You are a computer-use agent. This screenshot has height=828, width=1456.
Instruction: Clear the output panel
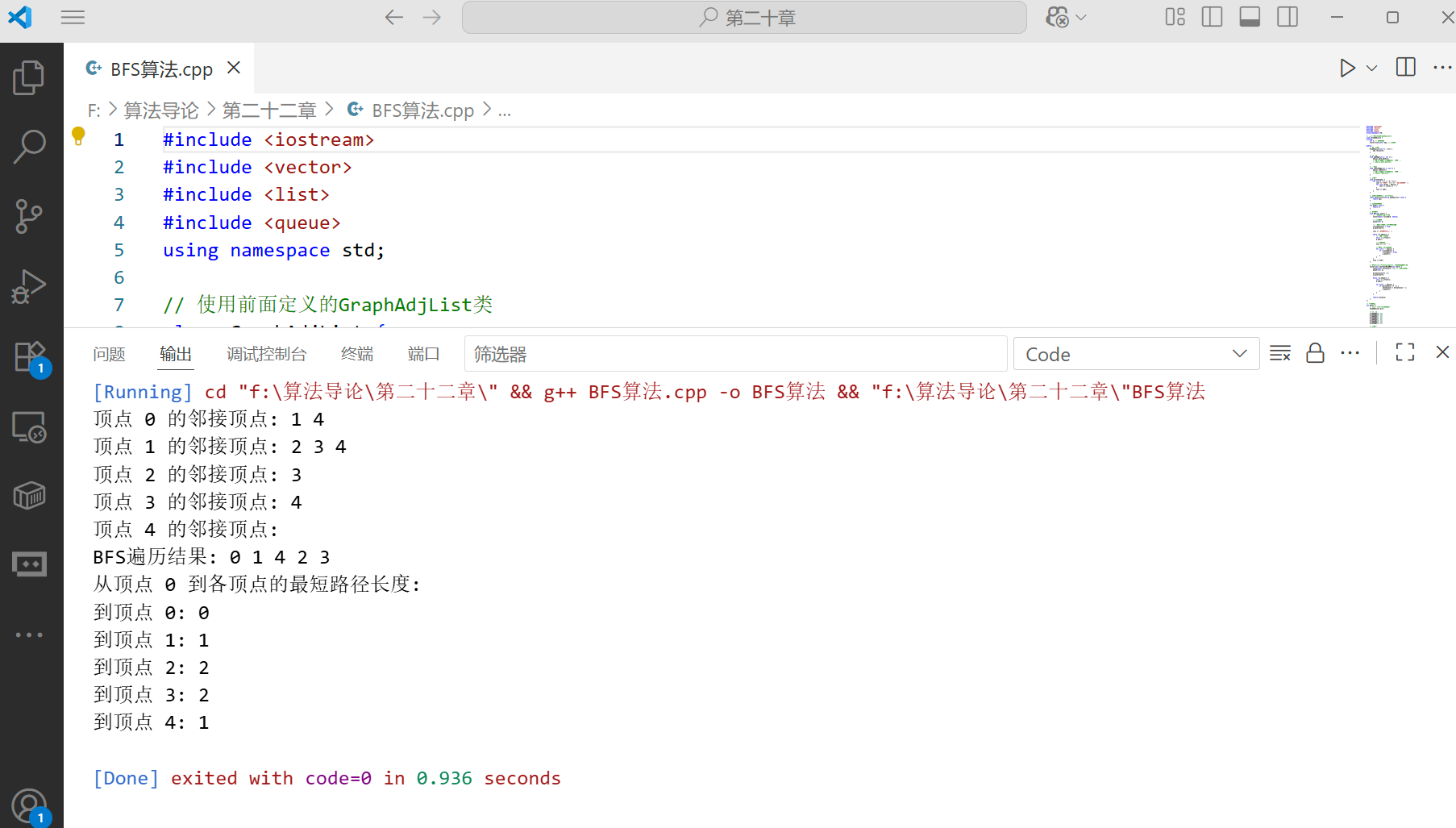(1280, 353)
